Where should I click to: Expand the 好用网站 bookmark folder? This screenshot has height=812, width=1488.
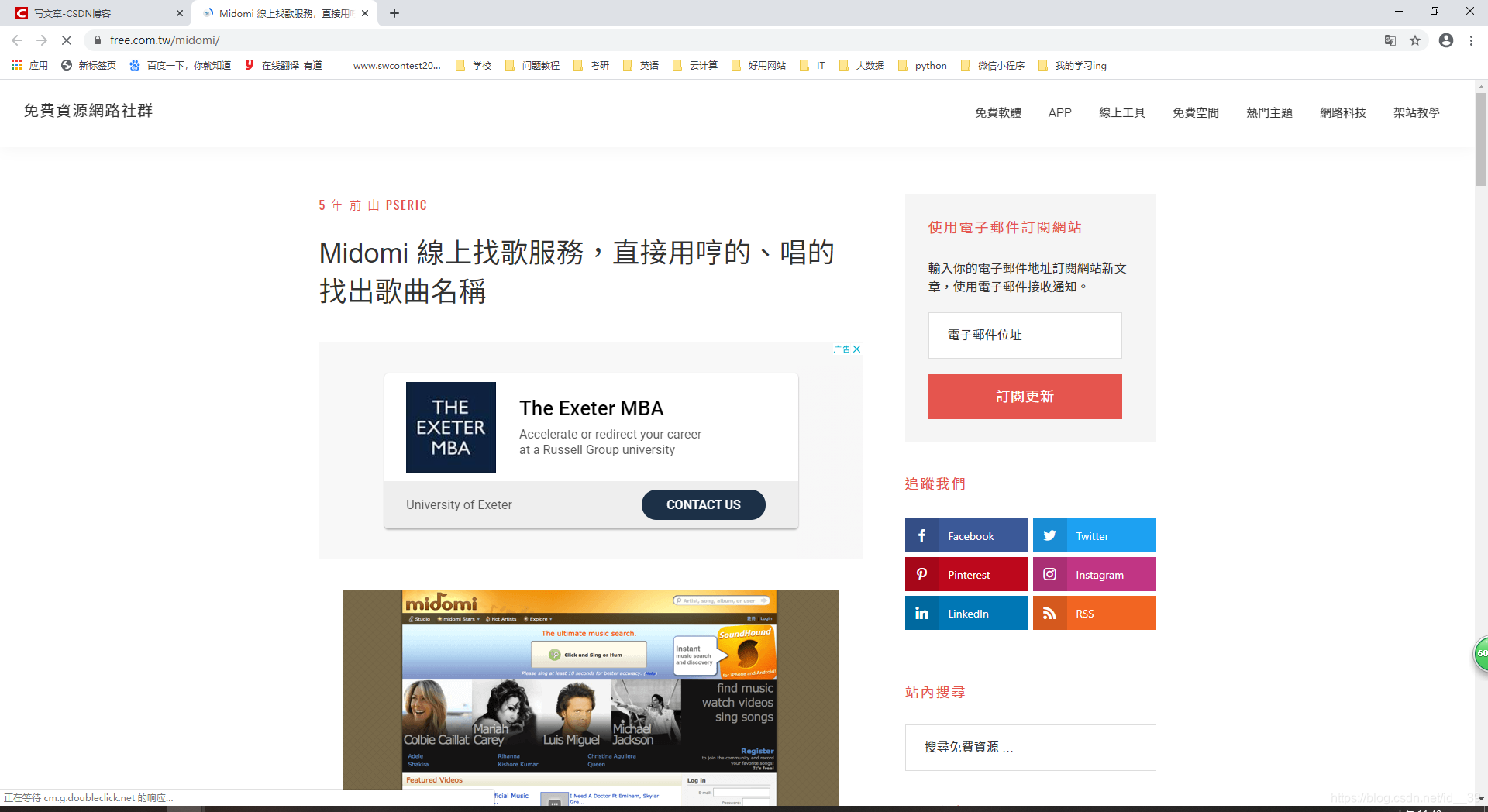[759, 66]
